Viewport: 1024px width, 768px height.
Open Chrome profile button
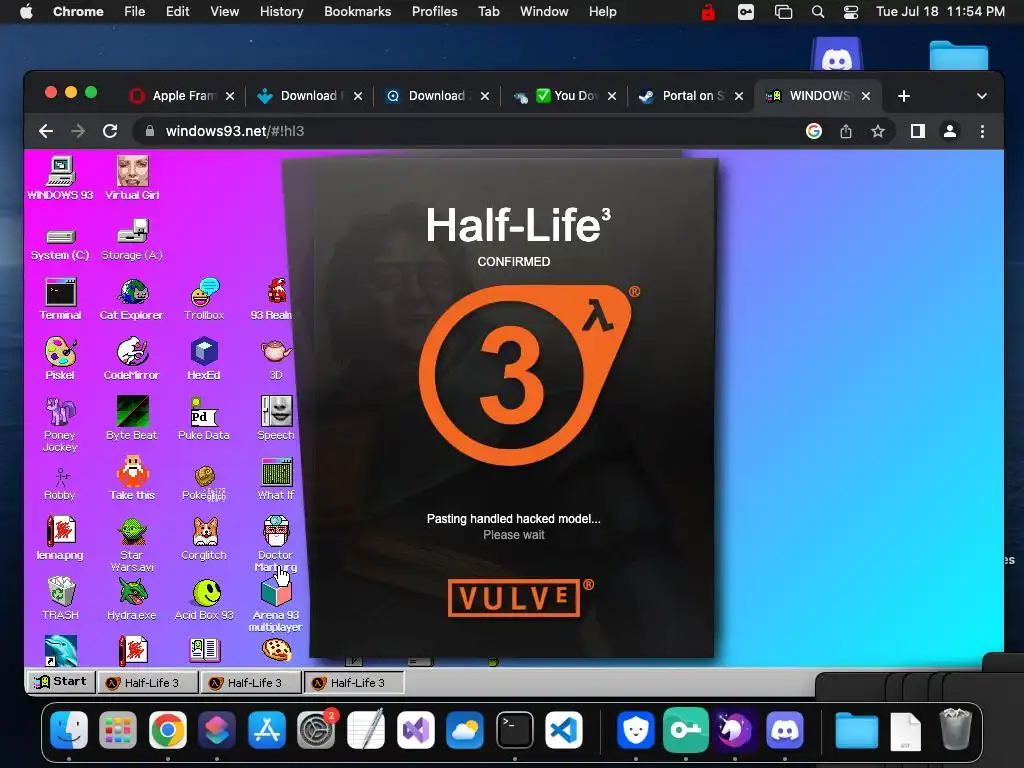click(x=950, y=131)
